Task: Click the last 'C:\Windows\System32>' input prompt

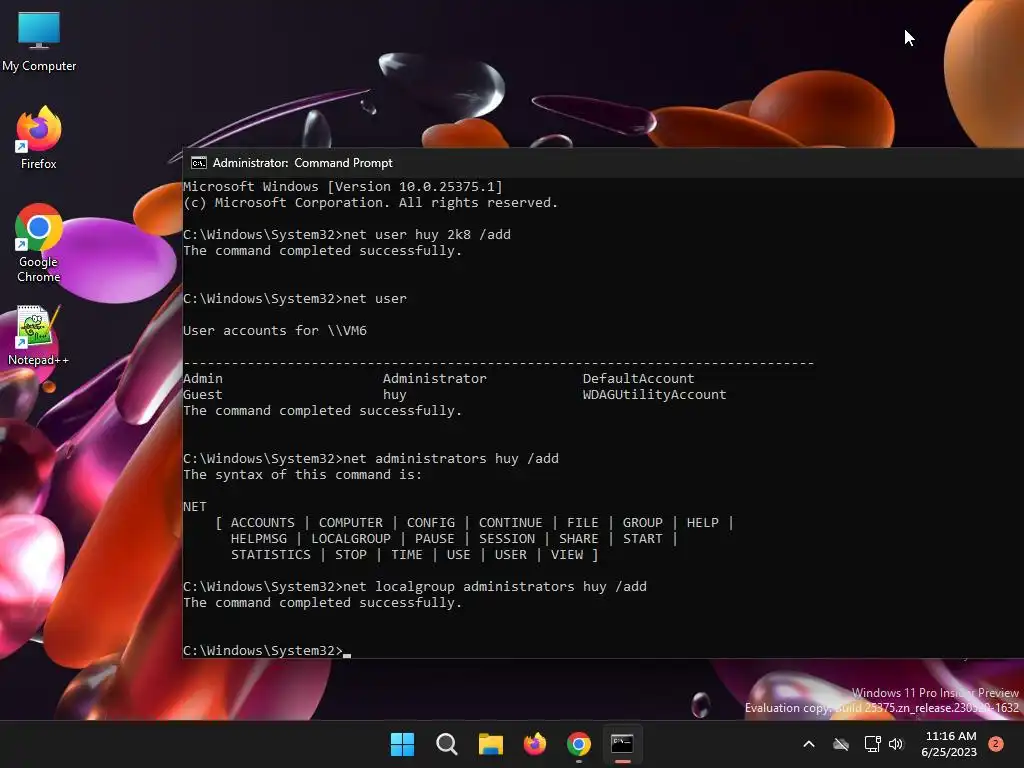Action: click(263, 650)
